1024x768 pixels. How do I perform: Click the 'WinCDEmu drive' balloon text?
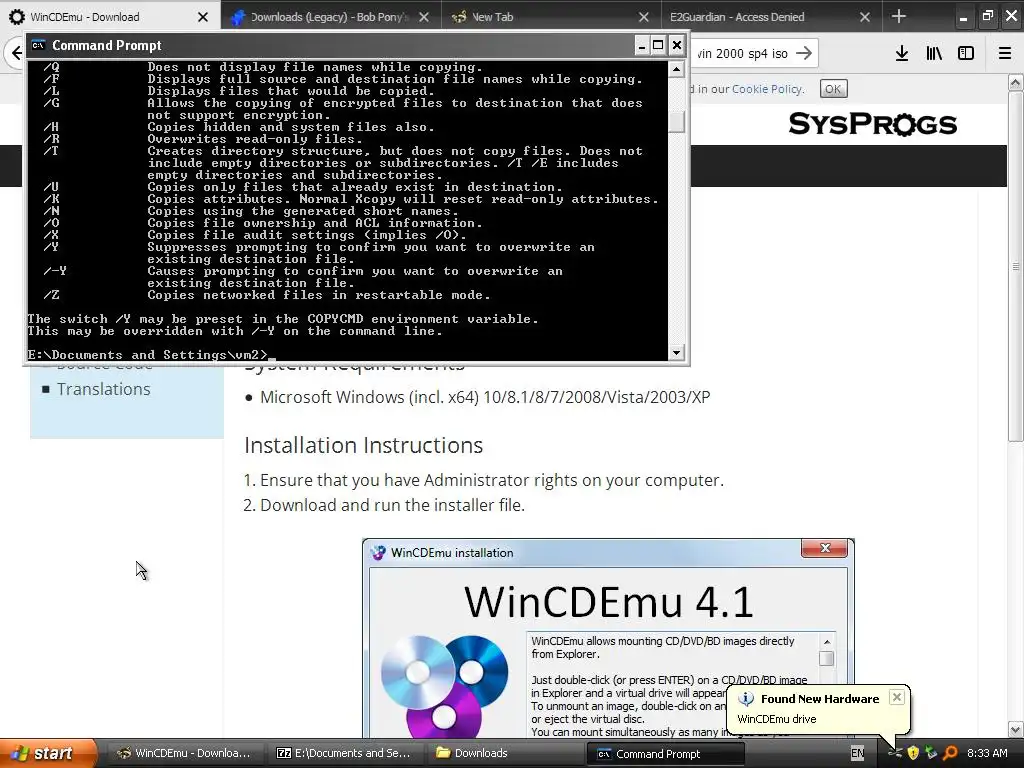point(776,719)
